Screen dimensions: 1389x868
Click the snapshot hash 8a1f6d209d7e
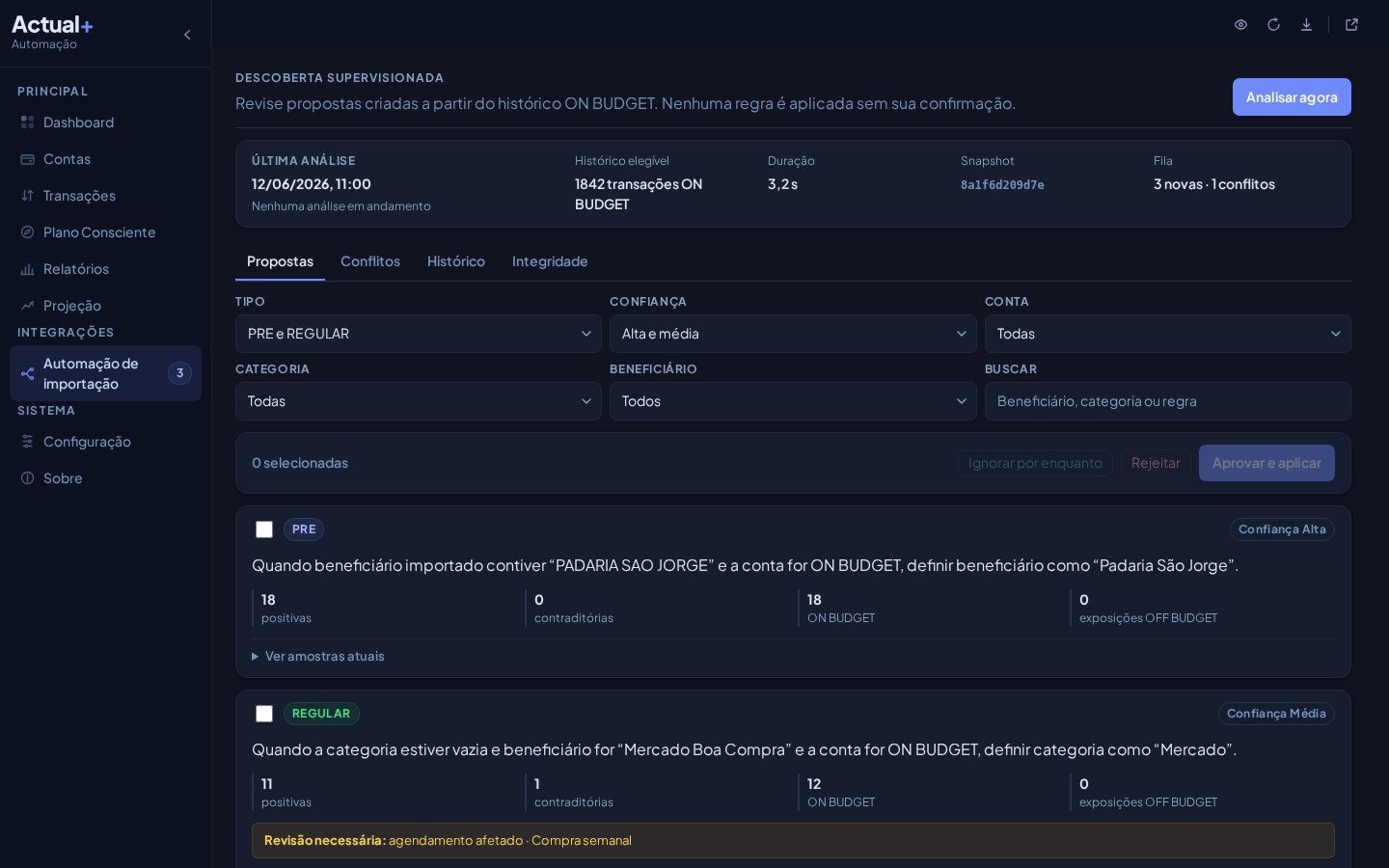click(x=1002, y=185)
